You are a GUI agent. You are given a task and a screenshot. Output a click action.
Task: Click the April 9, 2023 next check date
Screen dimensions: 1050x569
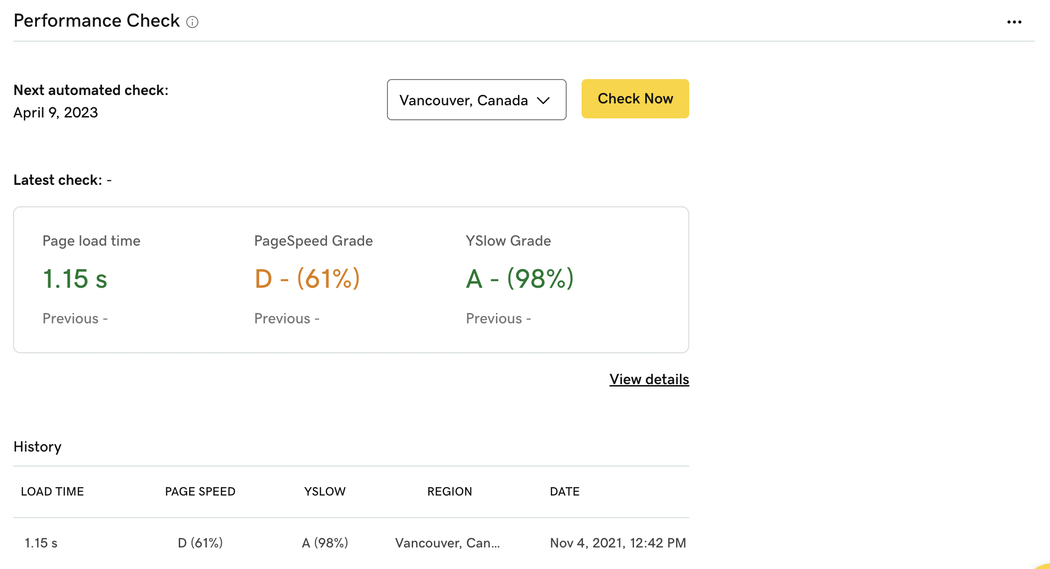tap(56, 112)
